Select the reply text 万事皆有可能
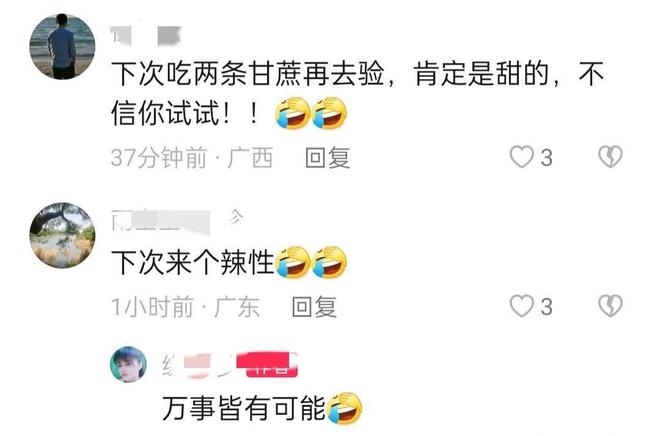660x436 pixels. pyautogui.click(x=245, y=408)
